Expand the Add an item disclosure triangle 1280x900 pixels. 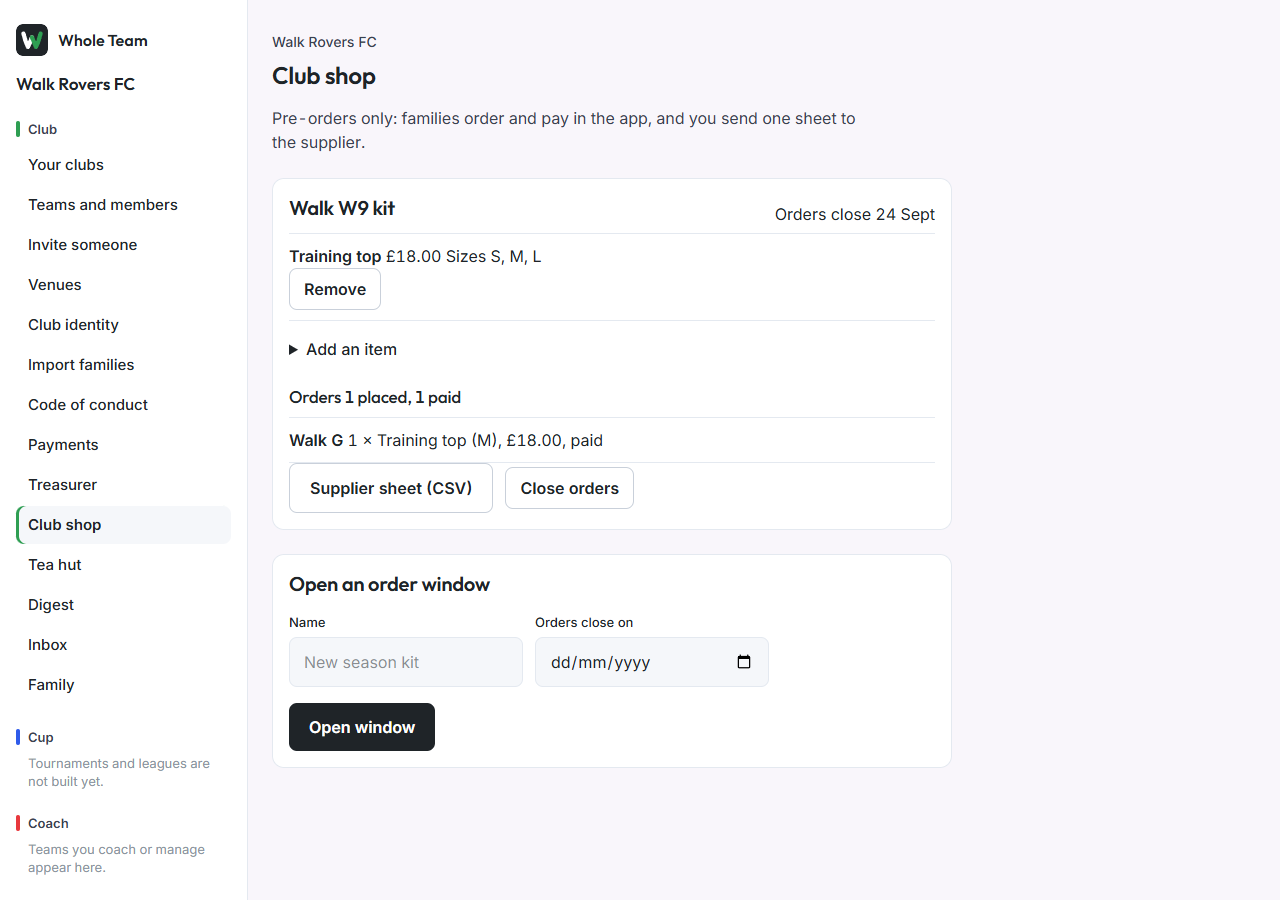point(294,350)
